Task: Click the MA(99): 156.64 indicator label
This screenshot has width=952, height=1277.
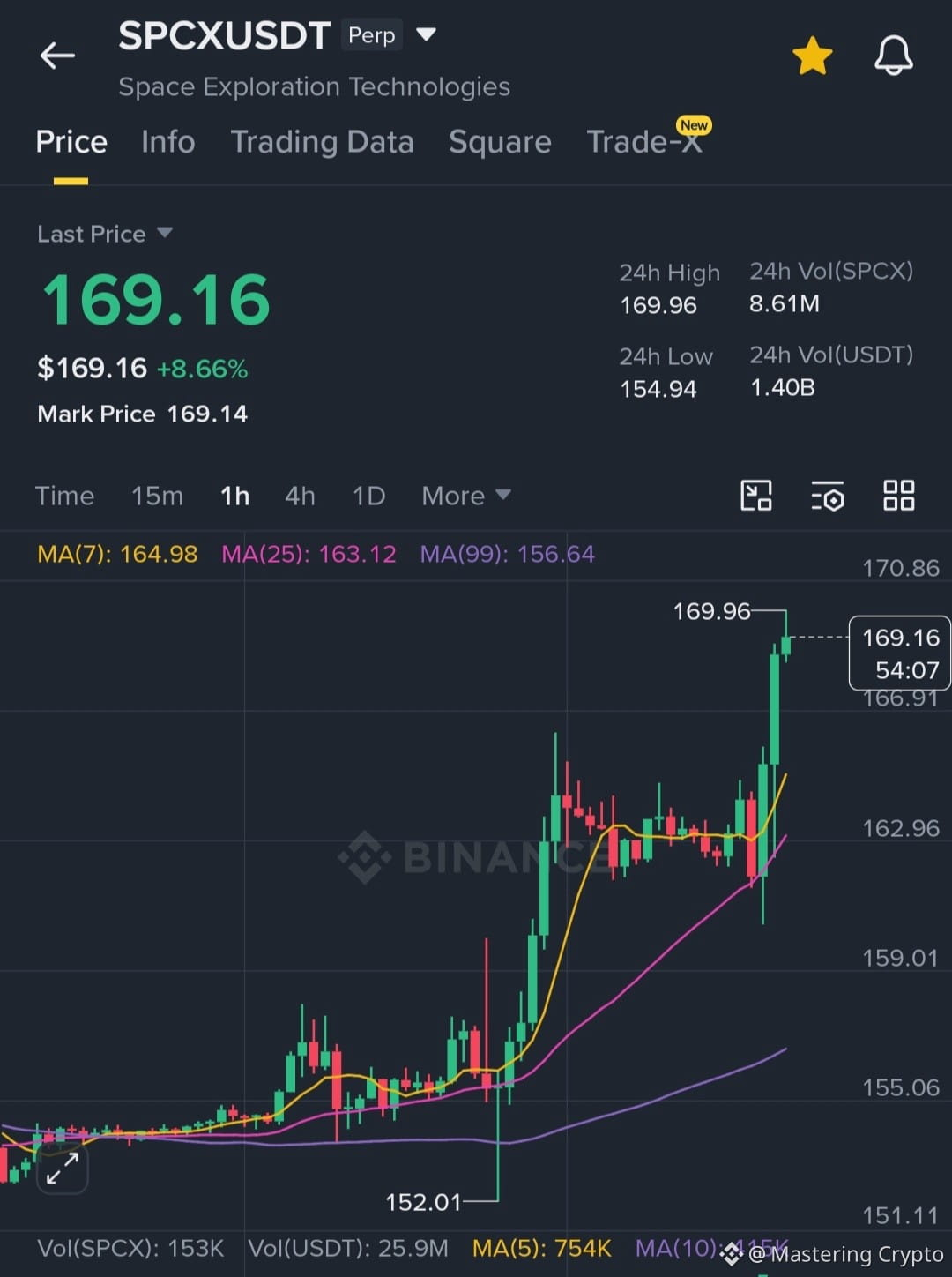Action: tap(507, 554)
